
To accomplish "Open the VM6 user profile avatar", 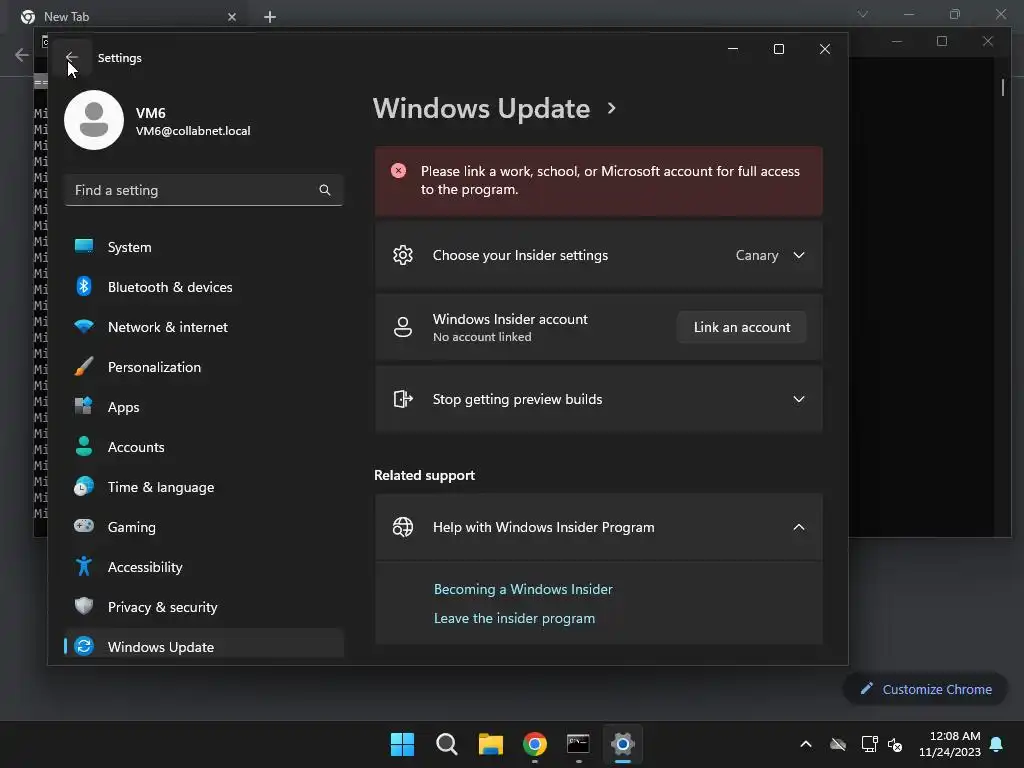I will (94, 120).
